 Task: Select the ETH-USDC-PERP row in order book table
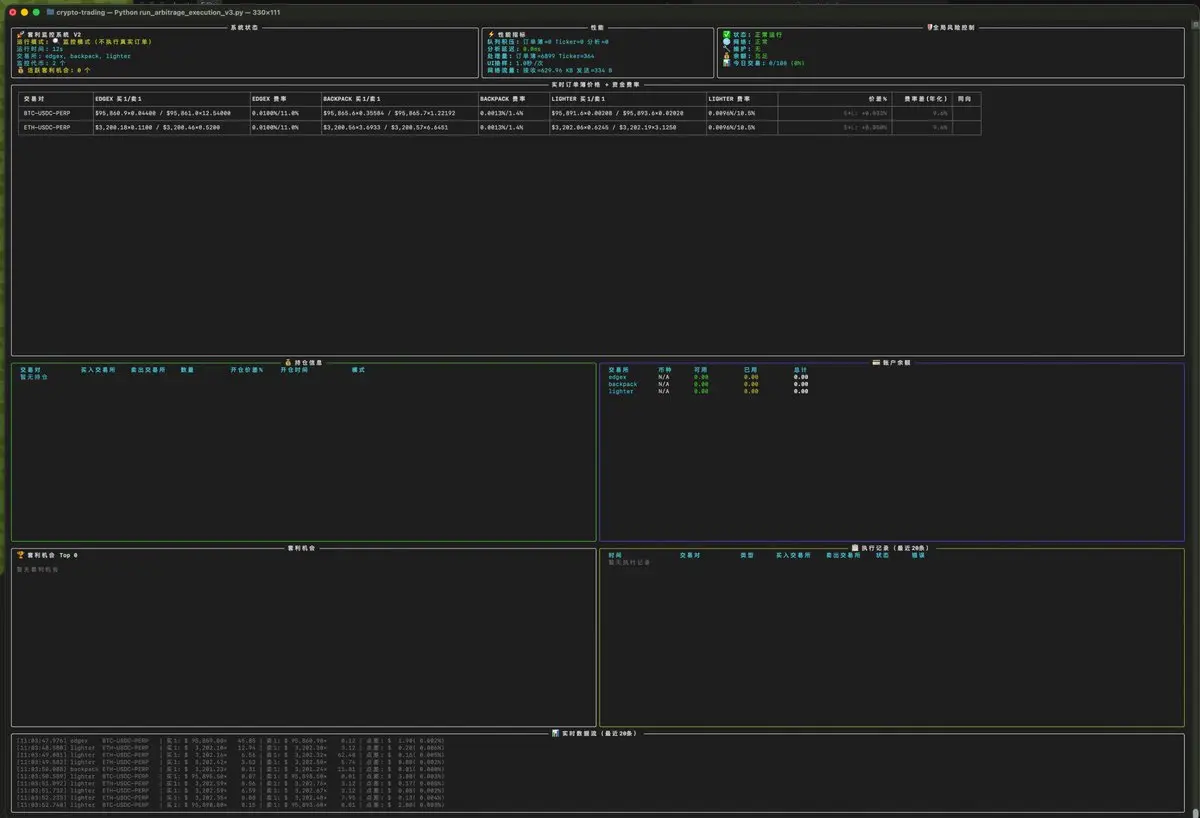click(x=47, y=128)
